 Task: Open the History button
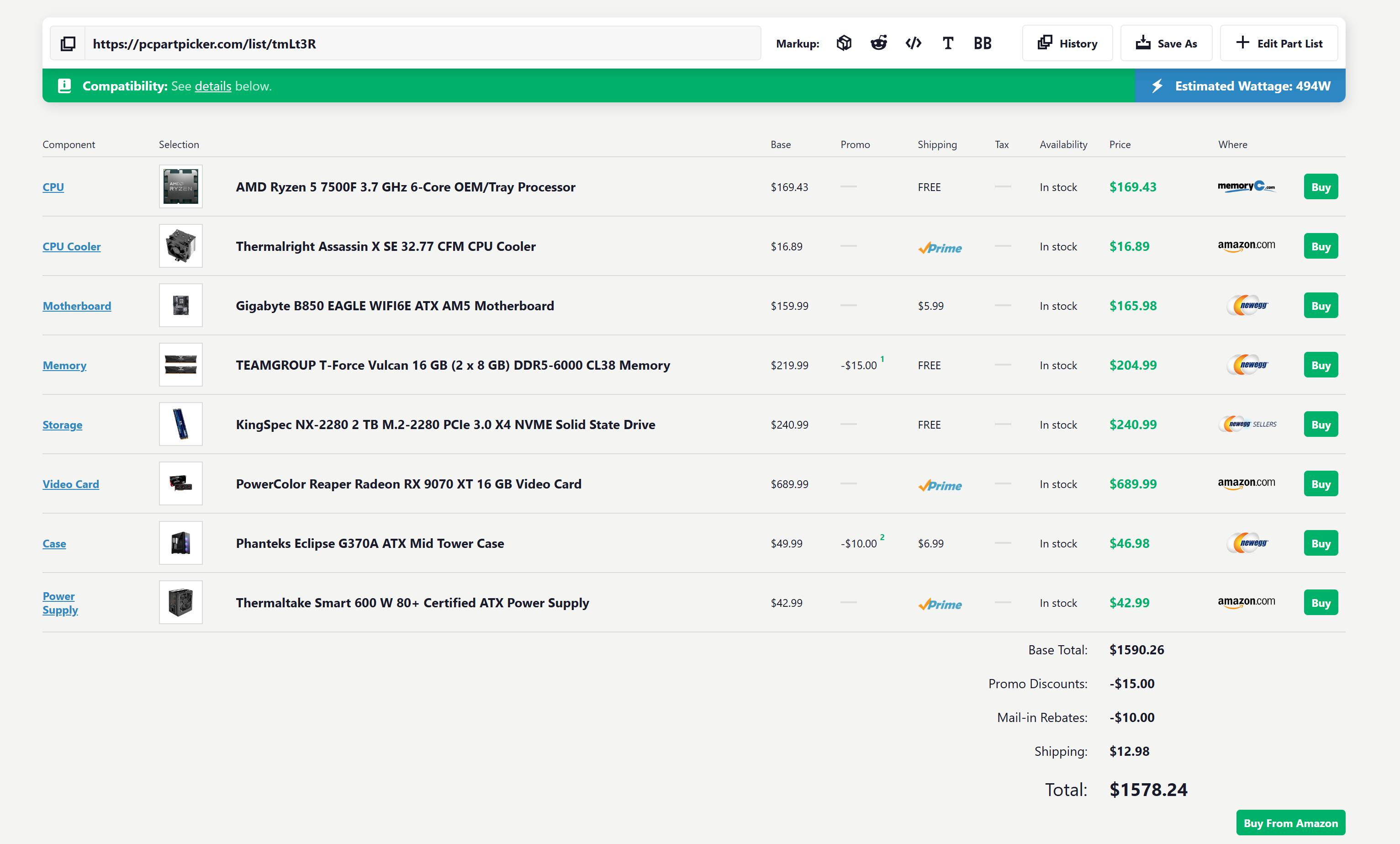point(1067,43)
